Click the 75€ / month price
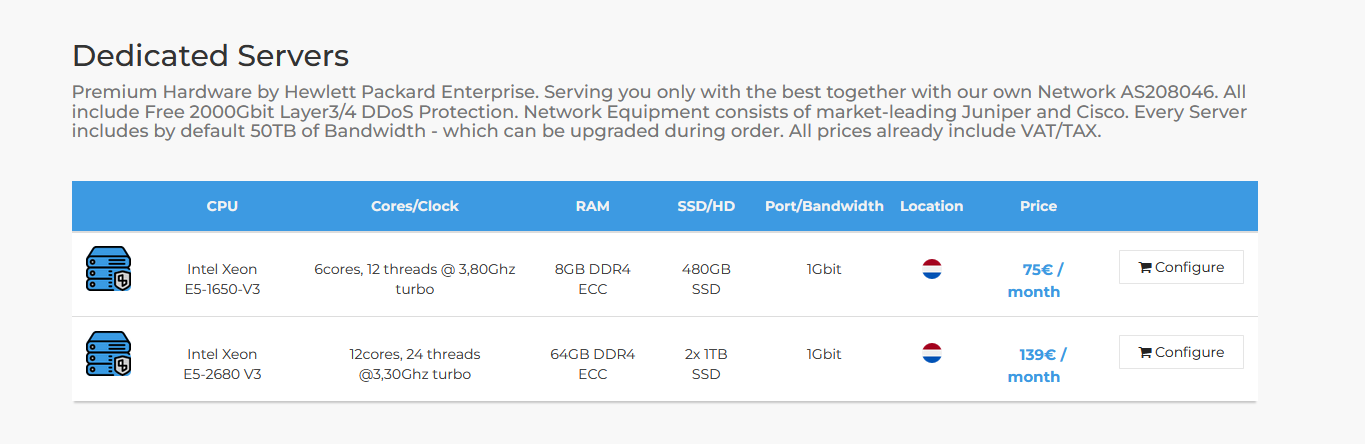 (1037, 280)
